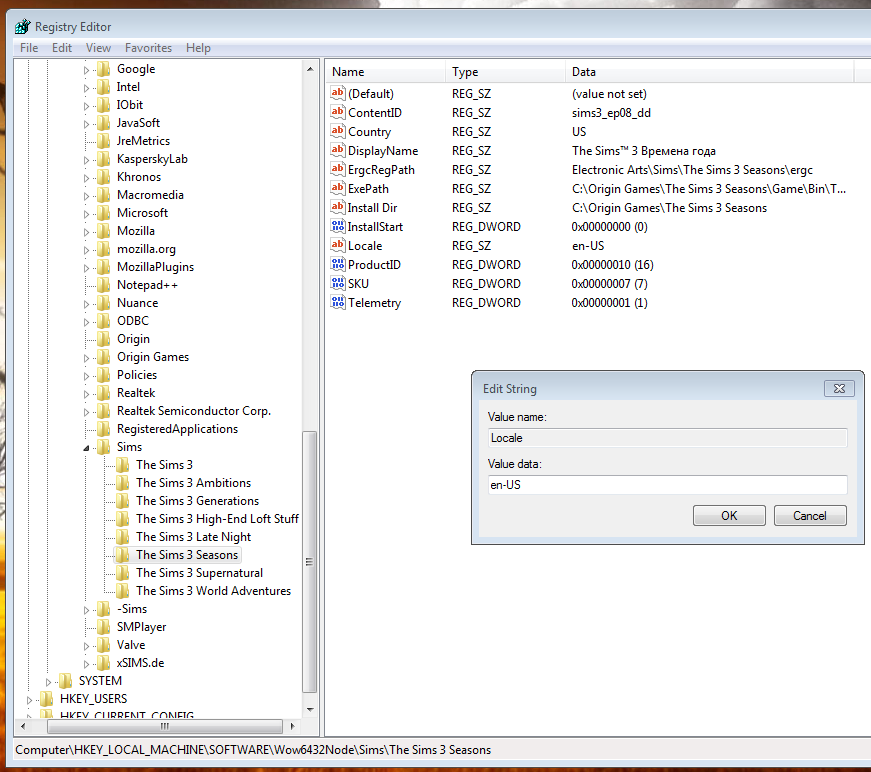Click the Value data input field
This screenshot has width=871, height=772.
pyautogui.click(x=668, y=485)
